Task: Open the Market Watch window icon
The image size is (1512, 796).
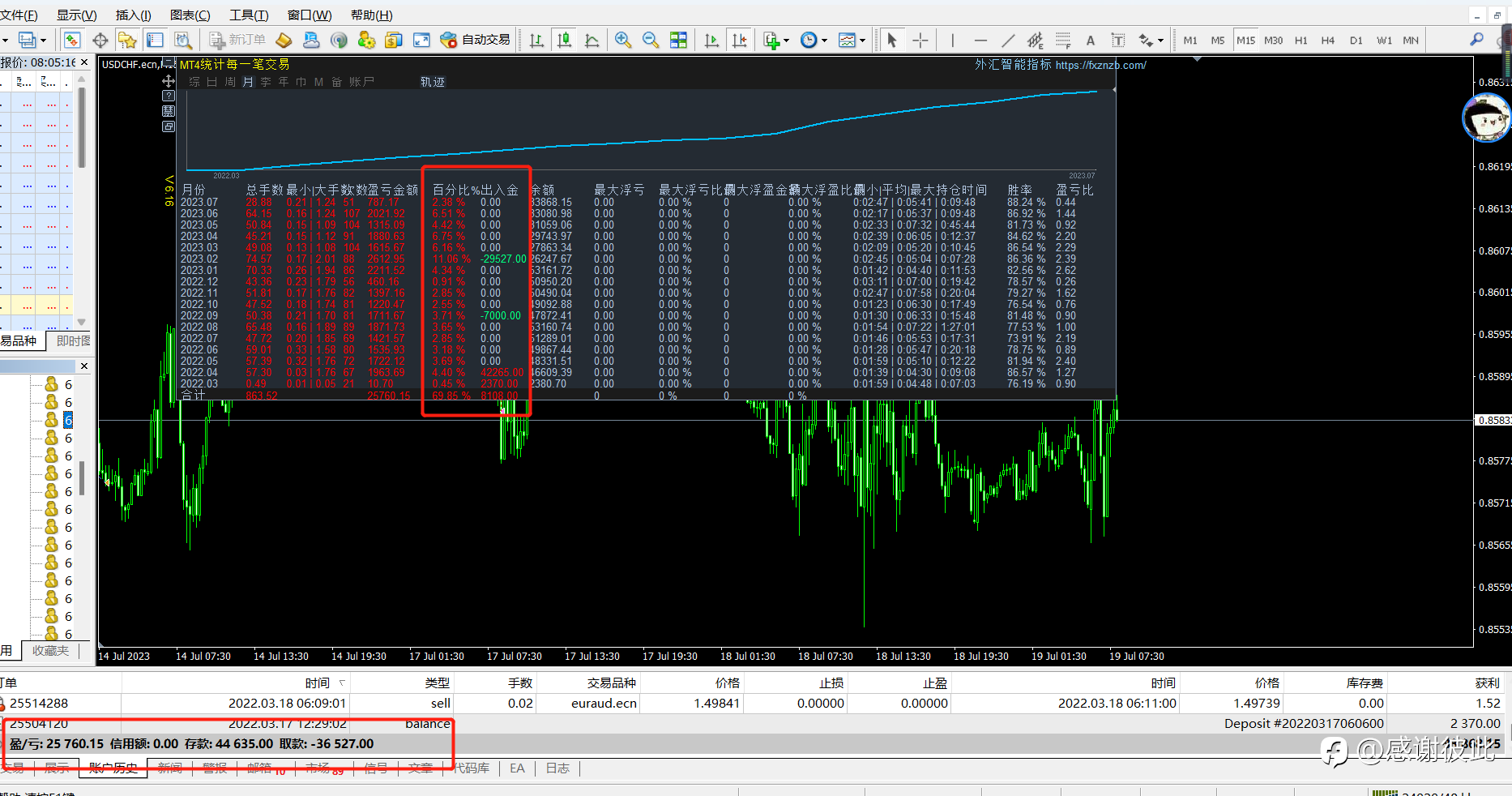Action: [x=72, y=40]
